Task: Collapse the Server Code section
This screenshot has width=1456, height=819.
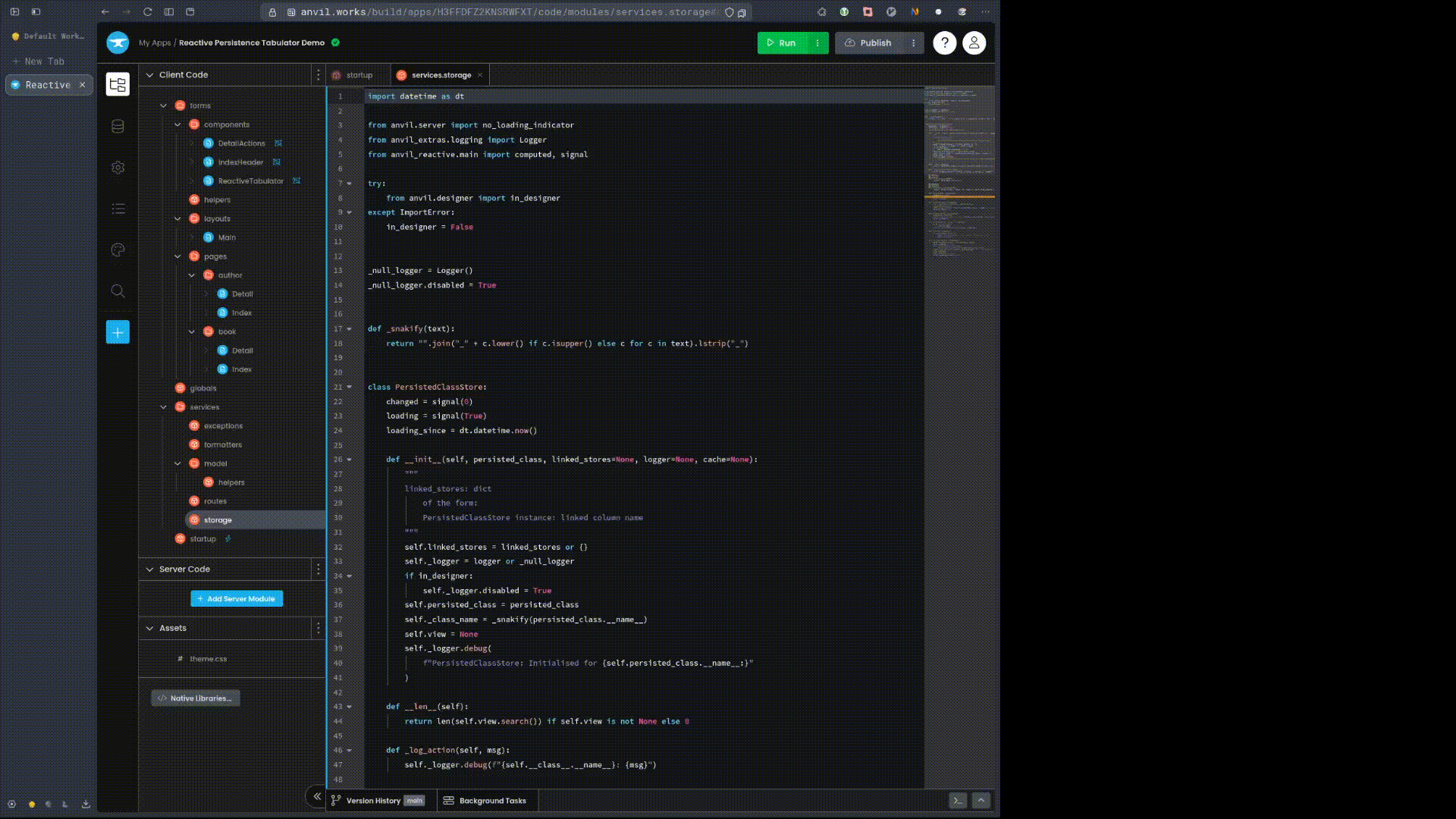Action: (x=149, y=569)
